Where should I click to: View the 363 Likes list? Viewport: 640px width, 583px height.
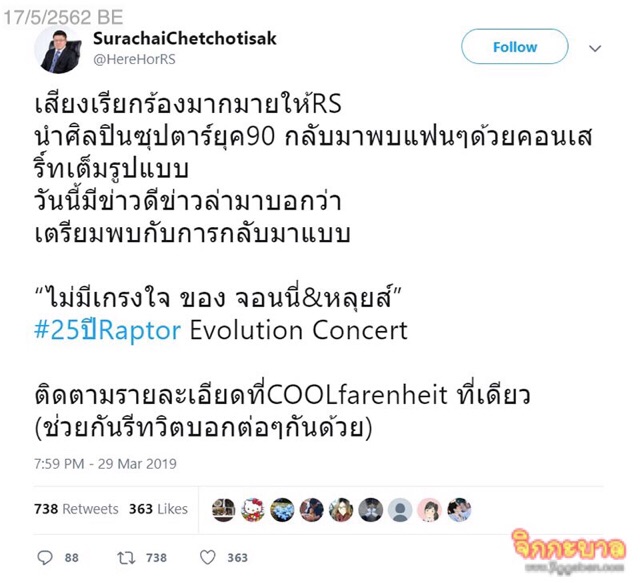[x=158, y=509]
